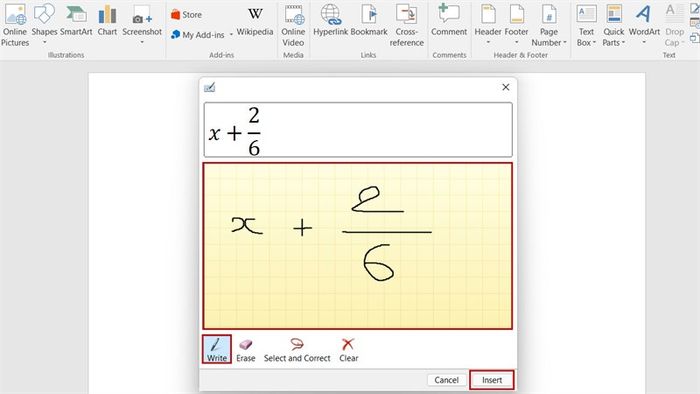Open the Wikipedia add-in
This screenshot has height=394, width=700.
255,21
